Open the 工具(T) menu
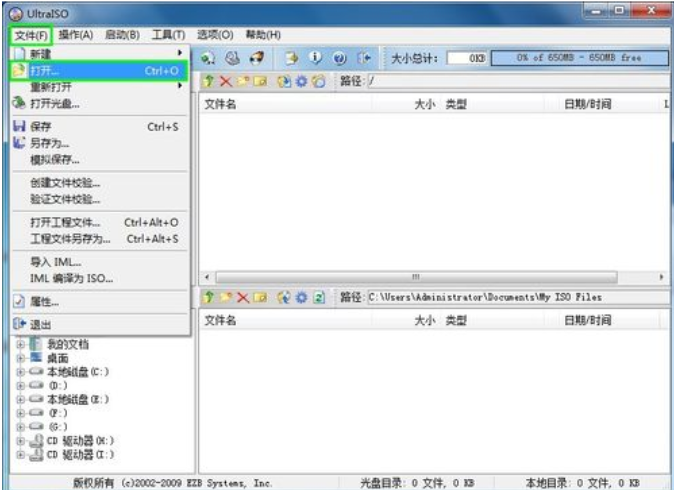 click(168, 35)
